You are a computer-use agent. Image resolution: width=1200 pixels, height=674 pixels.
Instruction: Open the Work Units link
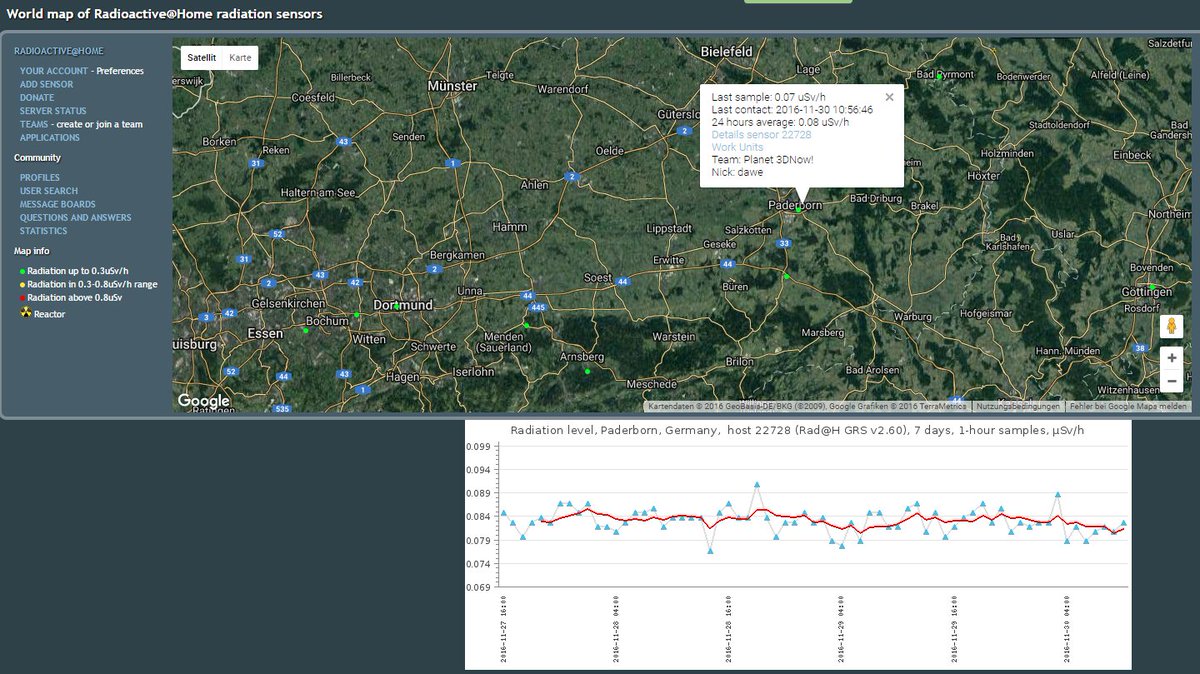(737, 147)
